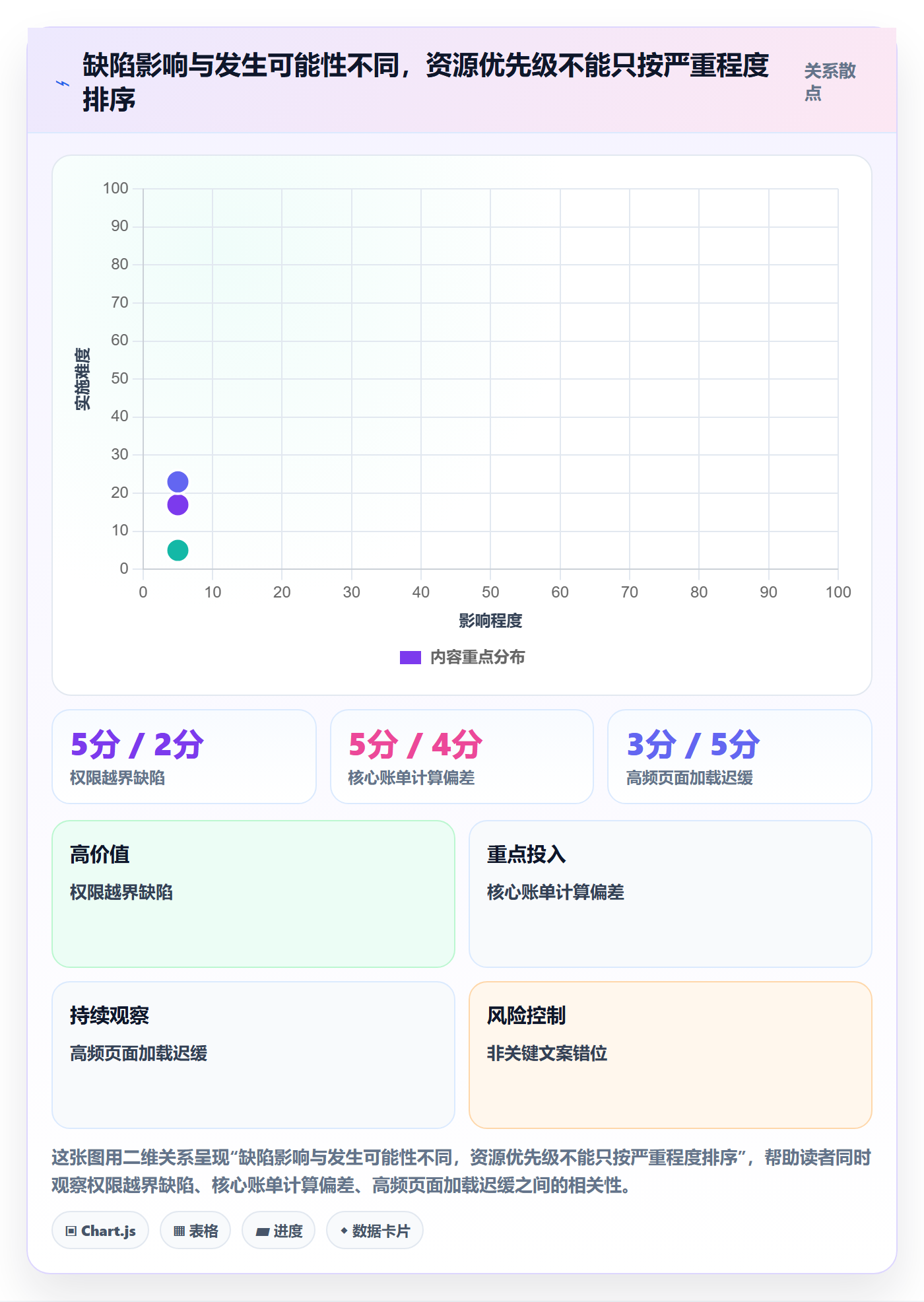Toggle the 内容重点分布 legend label
The height and width of the screenshot is (1302, 924).
[x=477, y=658]
